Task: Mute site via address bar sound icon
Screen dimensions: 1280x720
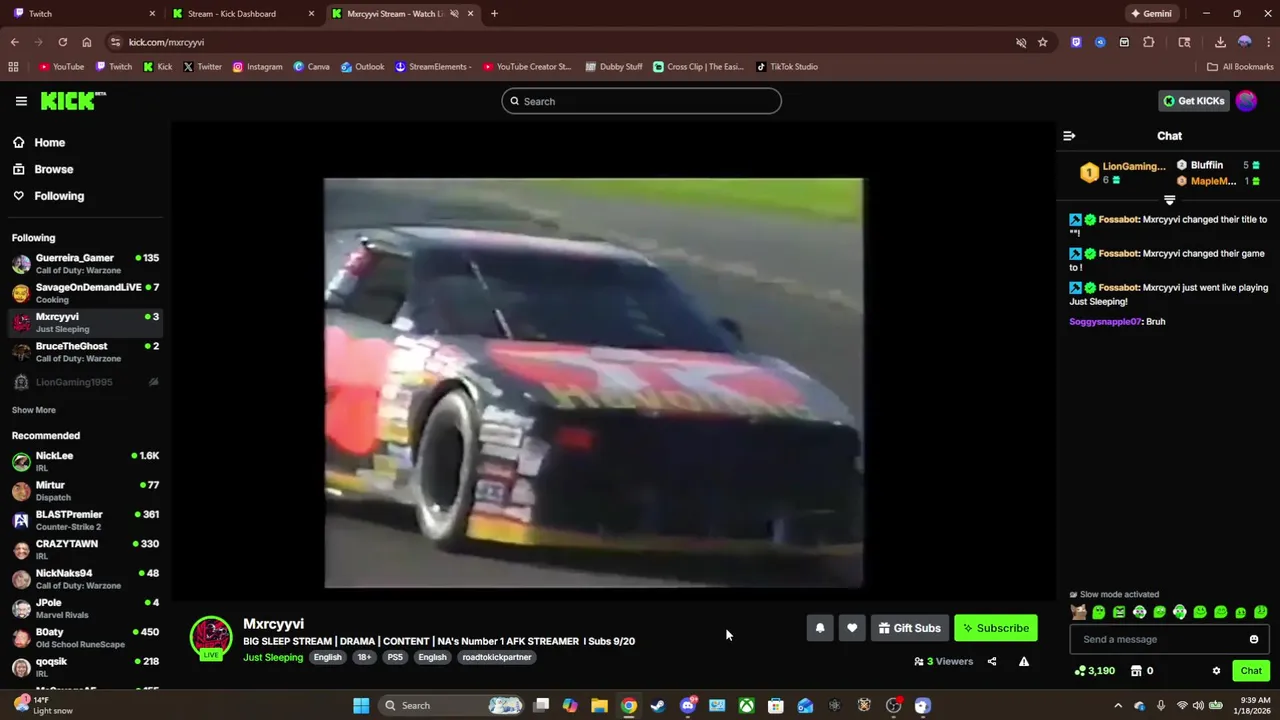Action: click(x=1021, y=42)
